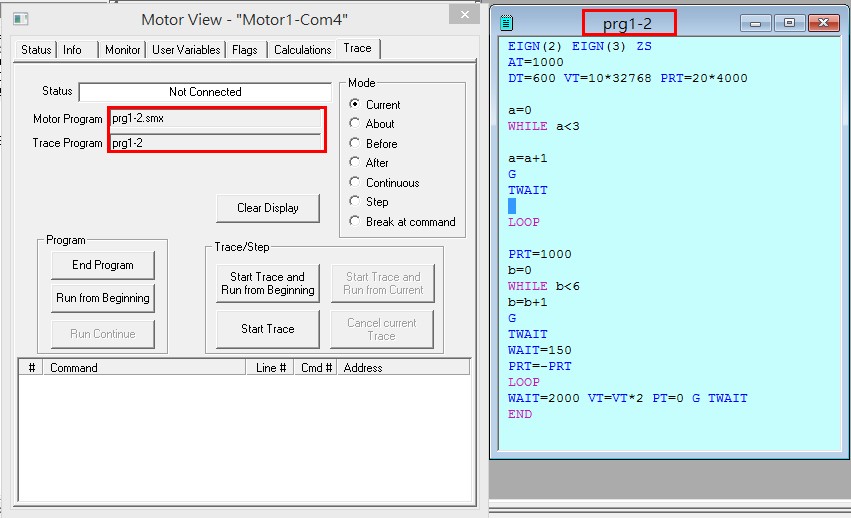Click the End Program button
Screen dimensions: 851x518
point(103,265)
